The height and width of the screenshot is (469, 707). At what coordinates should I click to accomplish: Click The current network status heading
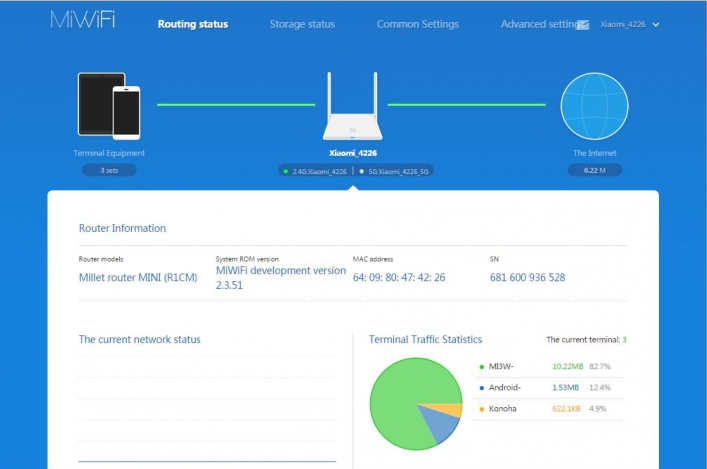140,340
